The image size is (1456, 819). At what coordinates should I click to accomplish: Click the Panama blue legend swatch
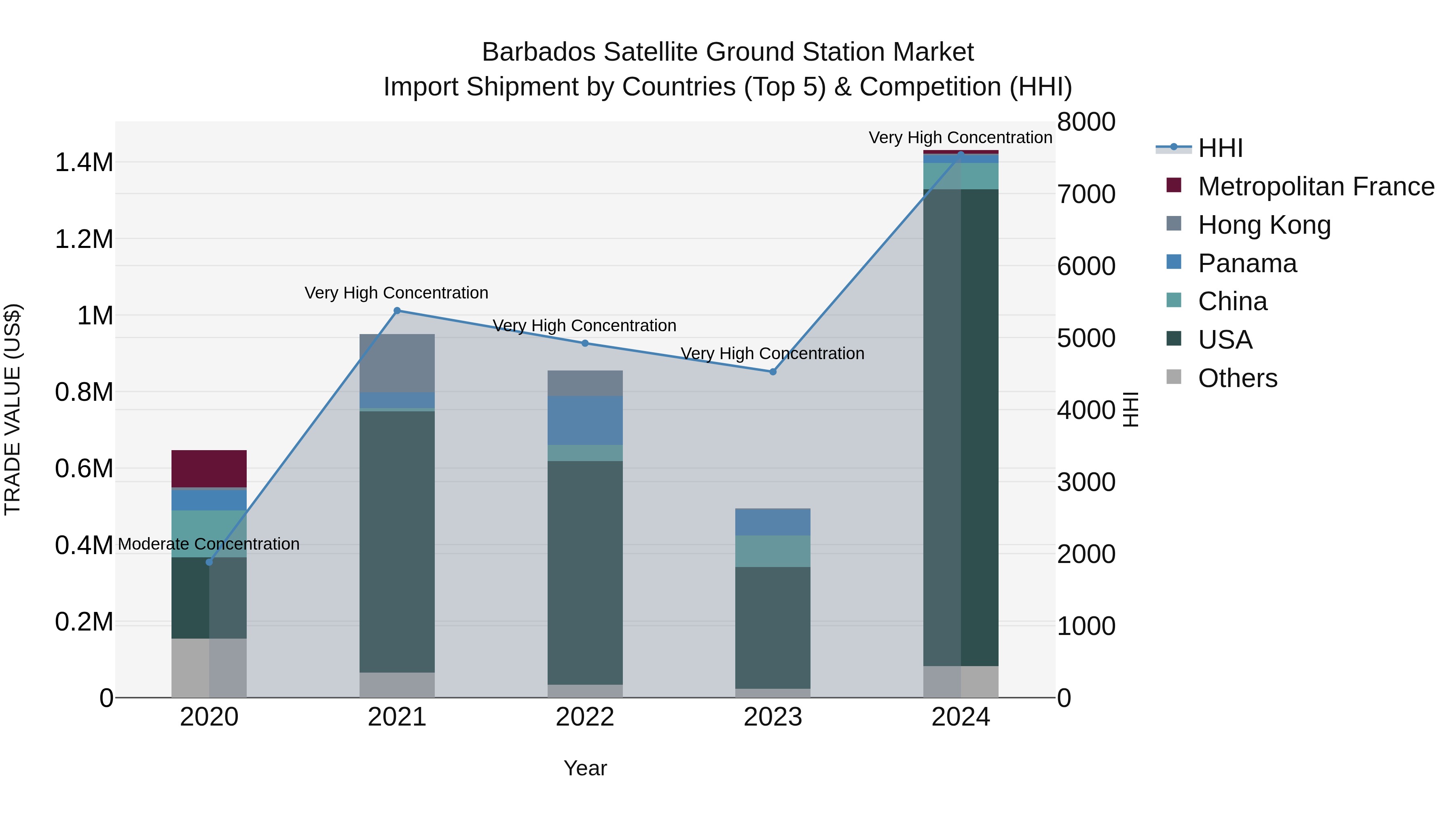pyautogui.click(x=1173, y=262)
